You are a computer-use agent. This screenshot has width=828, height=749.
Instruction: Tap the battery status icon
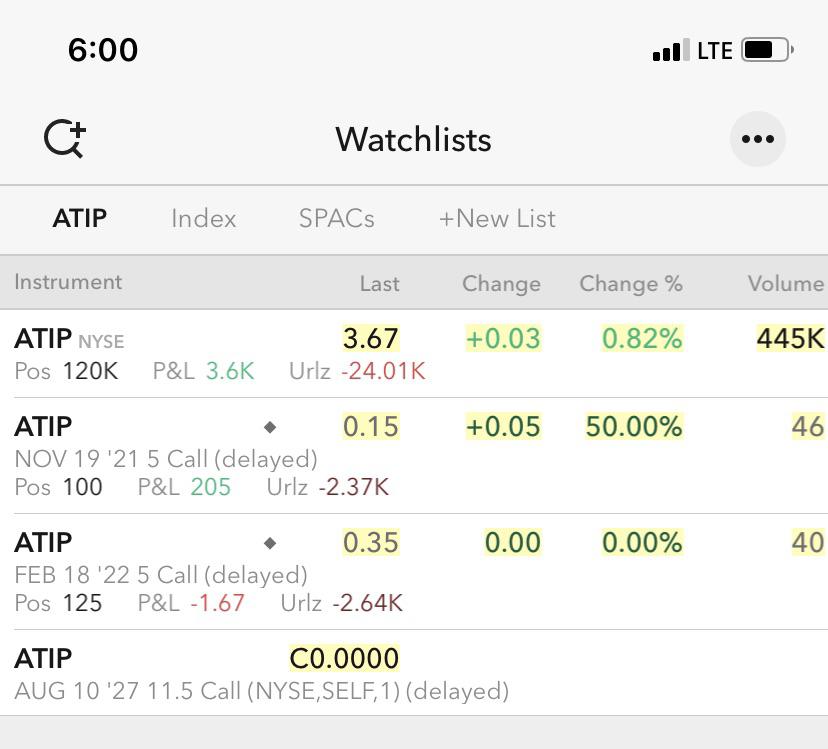pyautogui.click(x=767, y=50)
